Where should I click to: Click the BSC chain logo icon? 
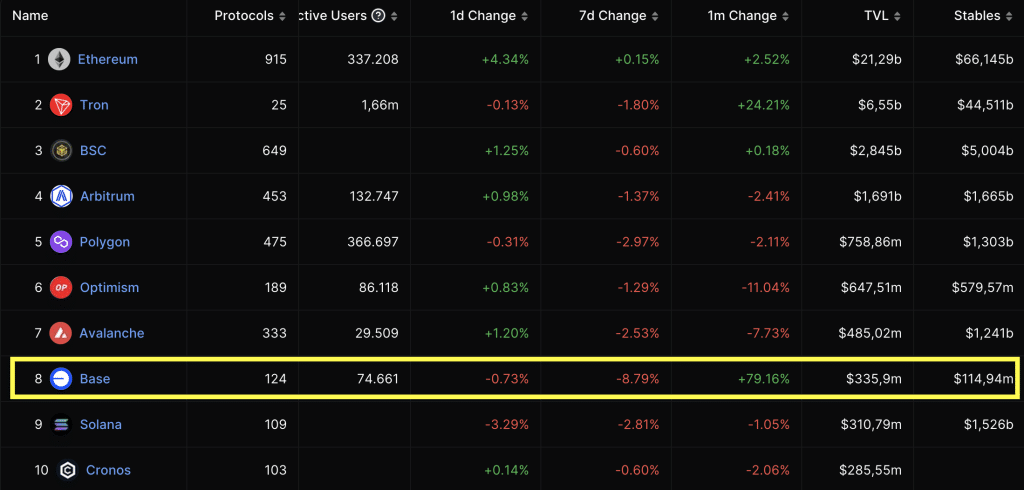[60, 151]
